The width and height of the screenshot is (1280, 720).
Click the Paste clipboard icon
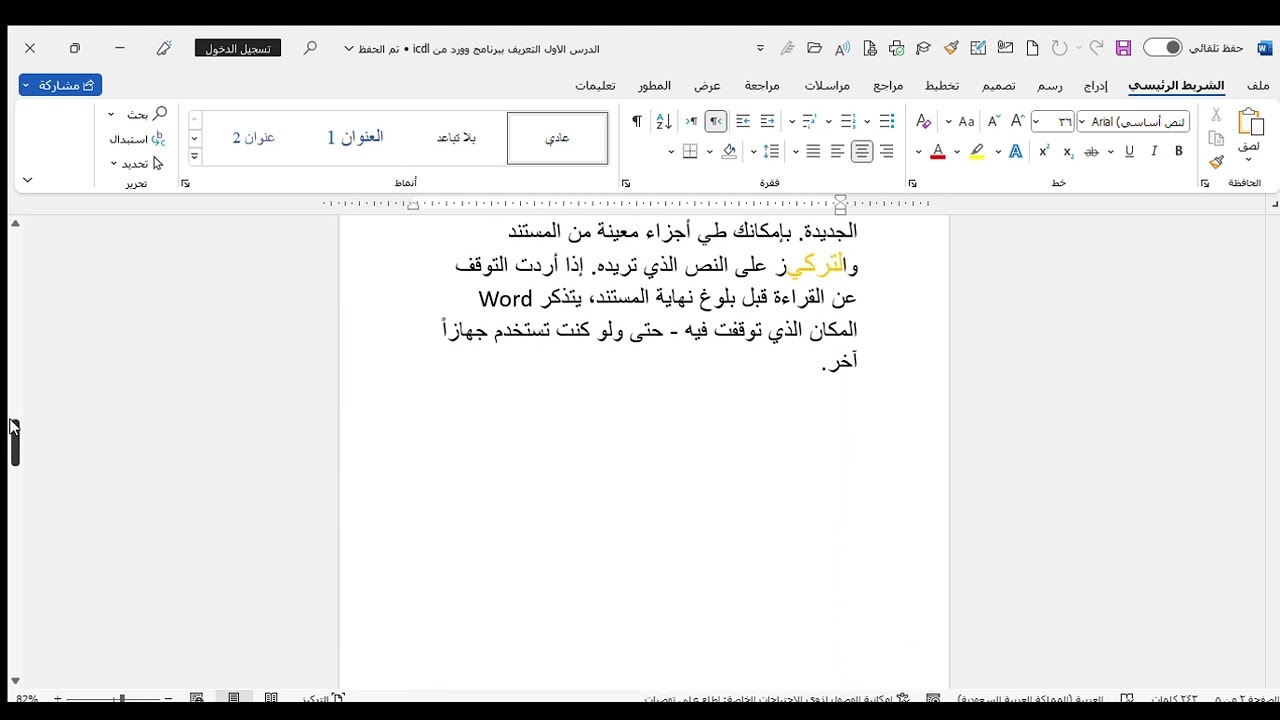point(1250,123)
